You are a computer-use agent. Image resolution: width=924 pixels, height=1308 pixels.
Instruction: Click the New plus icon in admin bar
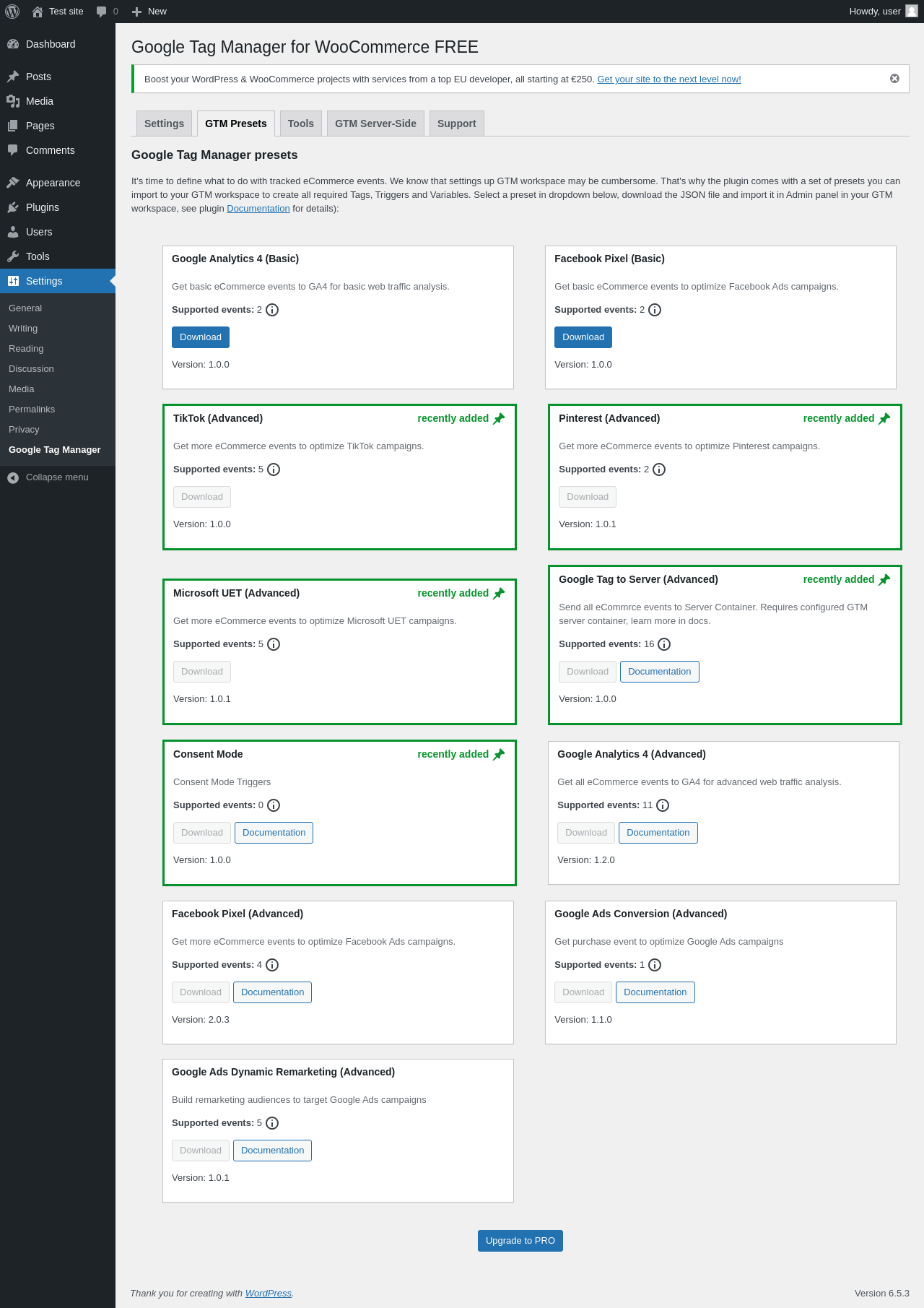point(136,12)
